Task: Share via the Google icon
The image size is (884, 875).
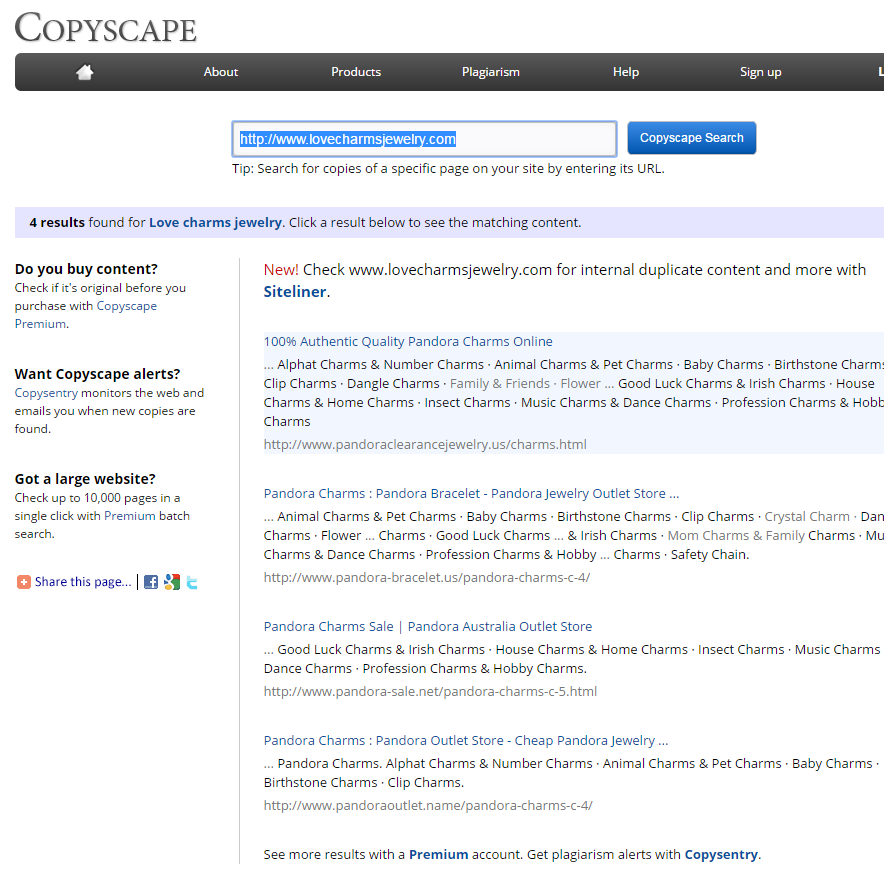Action: point(171,582)
